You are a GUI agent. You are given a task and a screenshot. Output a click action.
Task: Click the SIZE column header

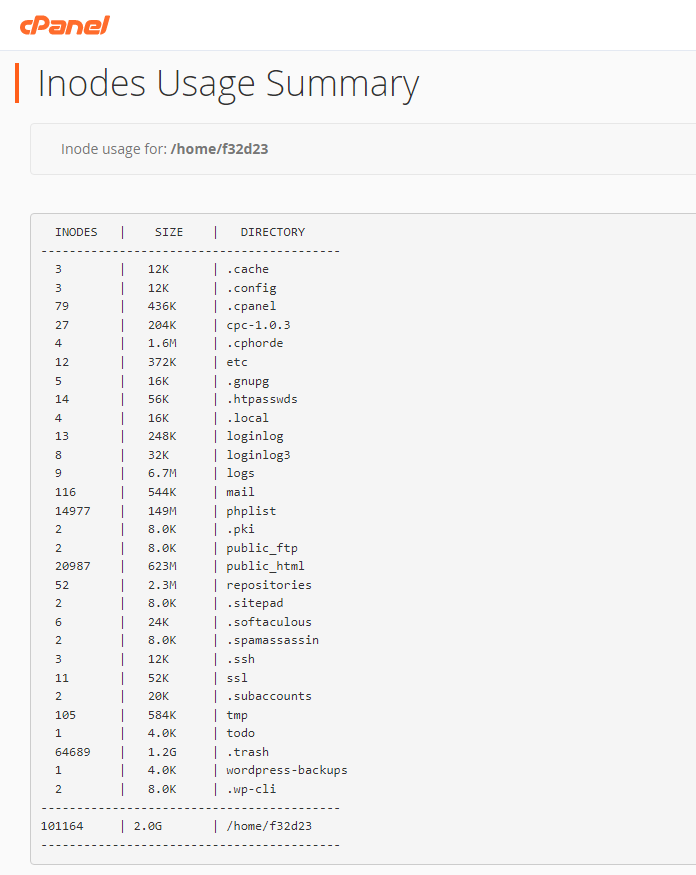click(169, 232)
